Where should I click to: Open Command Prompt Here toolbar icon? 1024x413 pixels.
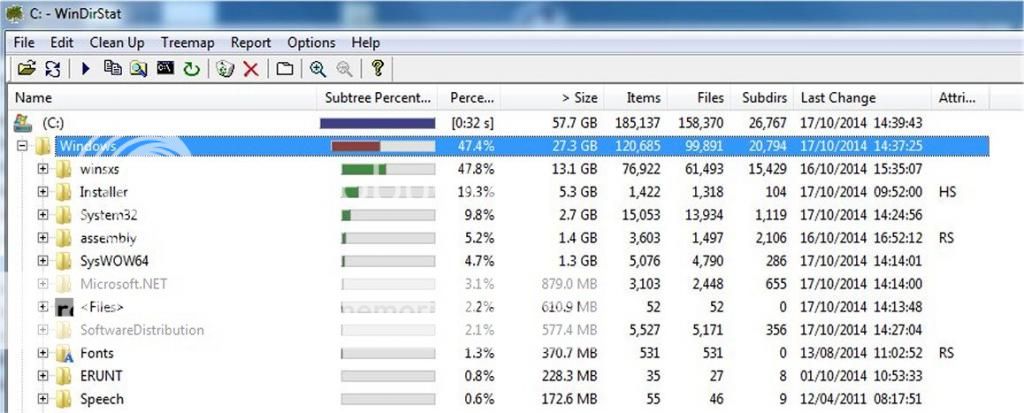tap(165, 68)
